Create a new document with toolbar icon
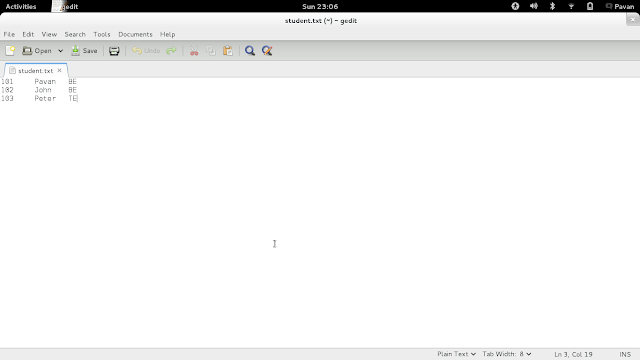Image resolution: width=640 pixels, height=360 pixels. point(10,51)
